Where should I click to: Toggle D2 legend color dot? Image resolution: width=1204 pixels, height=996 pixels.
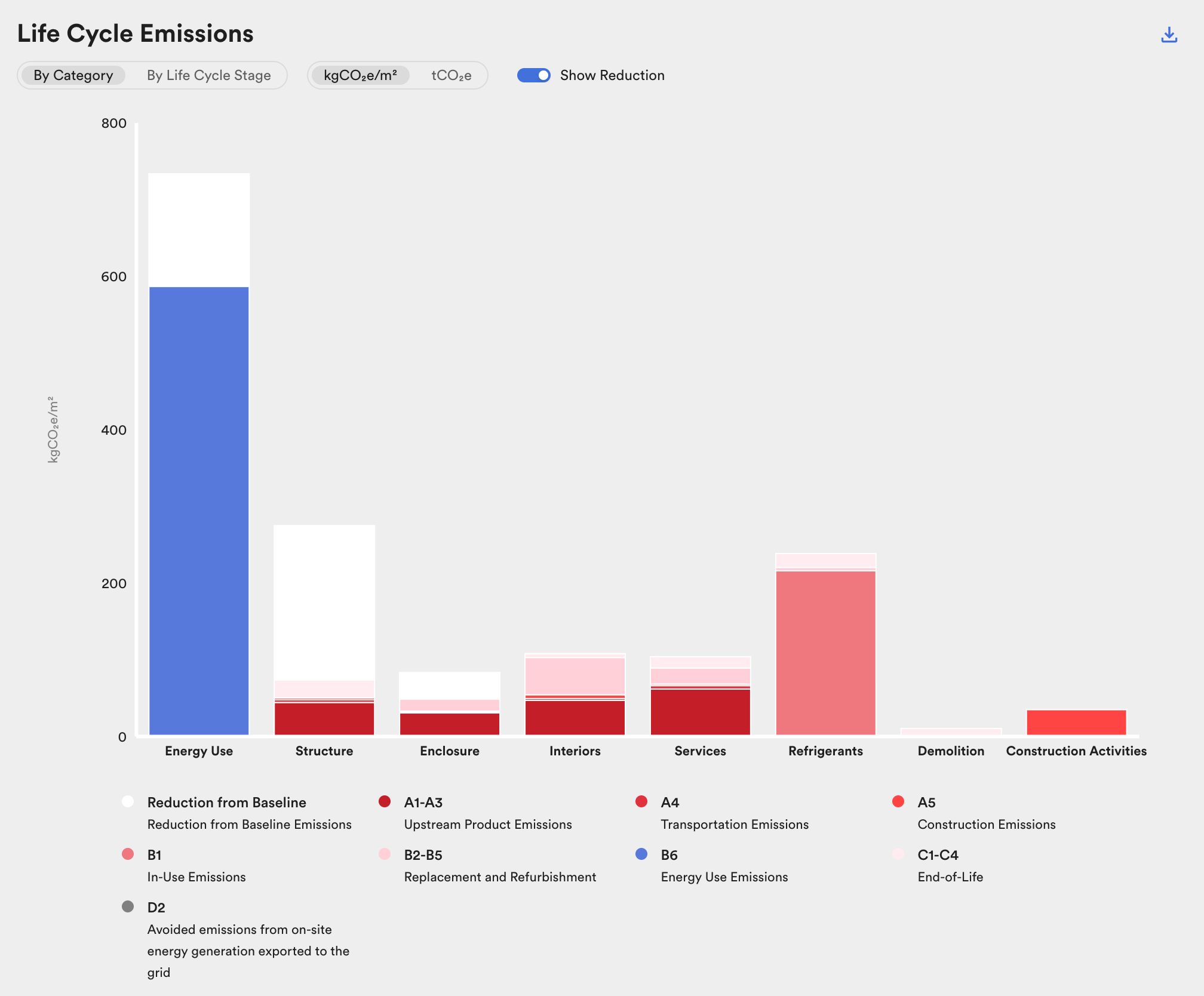coord(128,906)
